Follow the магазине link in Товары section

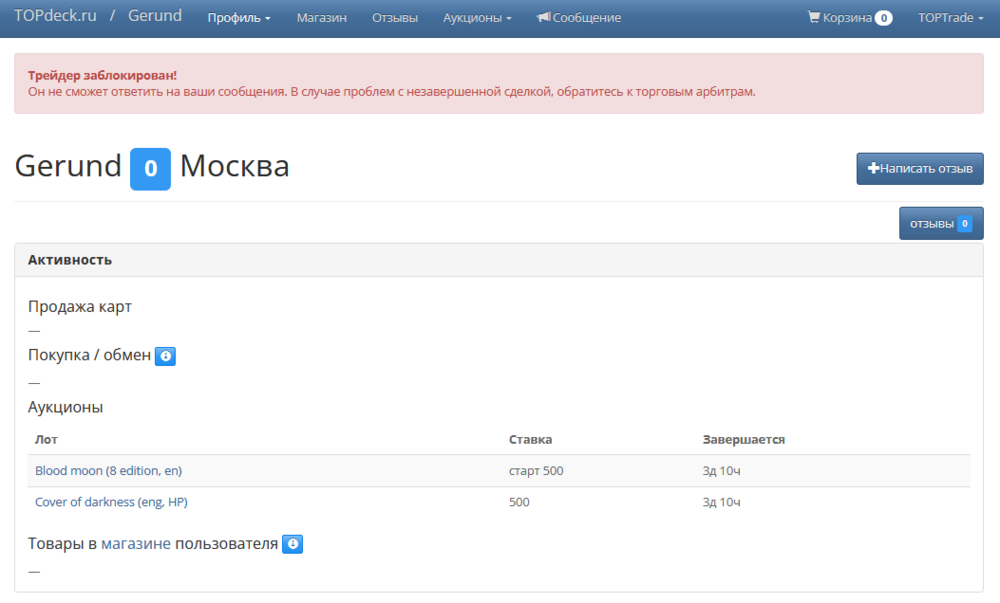point(136,544)
